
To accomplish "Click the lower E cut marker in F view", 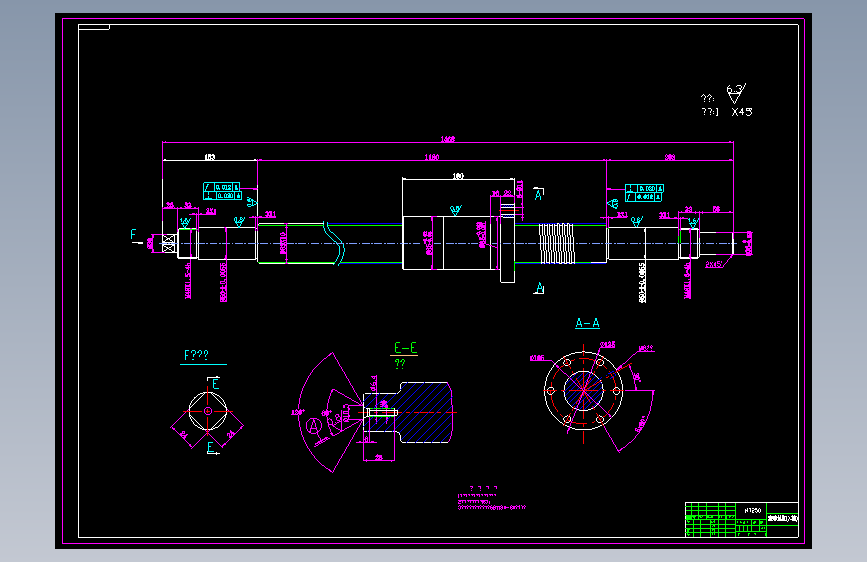I will [x=212, y=448].
